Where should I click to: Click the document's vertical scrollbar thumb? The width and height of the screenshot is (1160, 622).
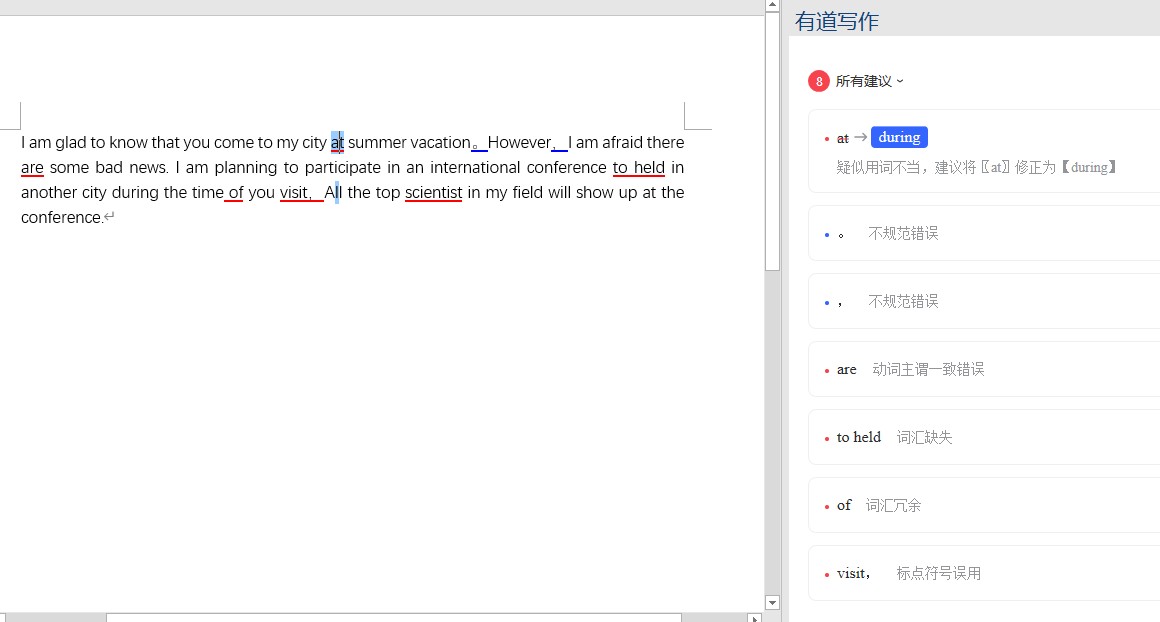pos(772,140)
